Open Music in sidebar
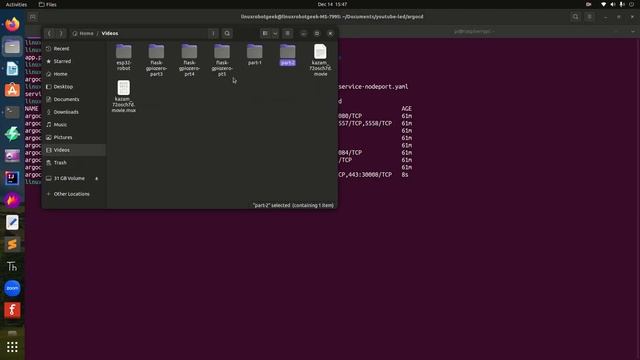Image resolution: width=640 pixels, height=360 pixels. point(74,124)
